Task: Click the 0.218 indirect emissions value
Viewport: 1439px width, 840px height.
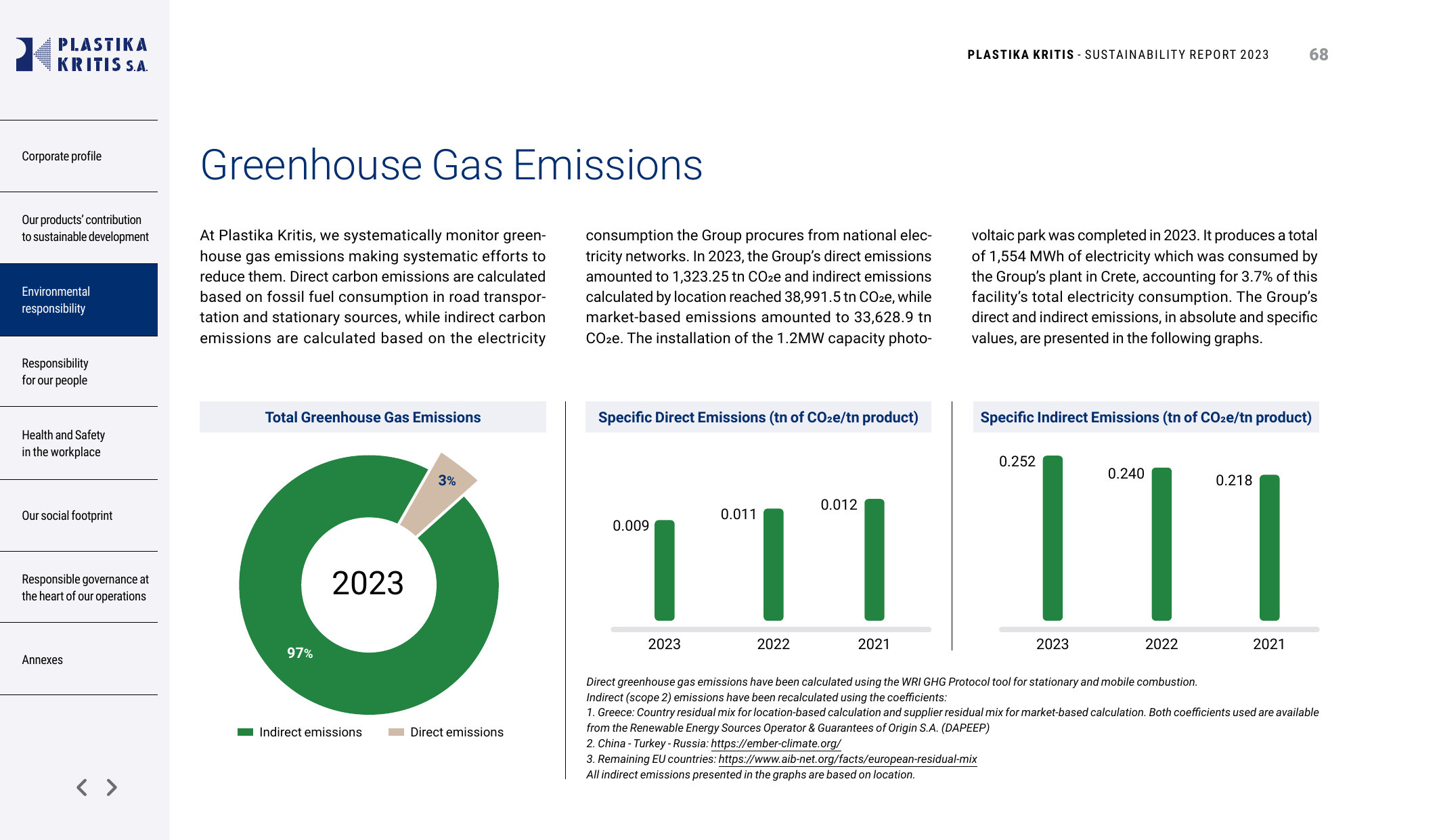Action: (x=1234, y=480)
